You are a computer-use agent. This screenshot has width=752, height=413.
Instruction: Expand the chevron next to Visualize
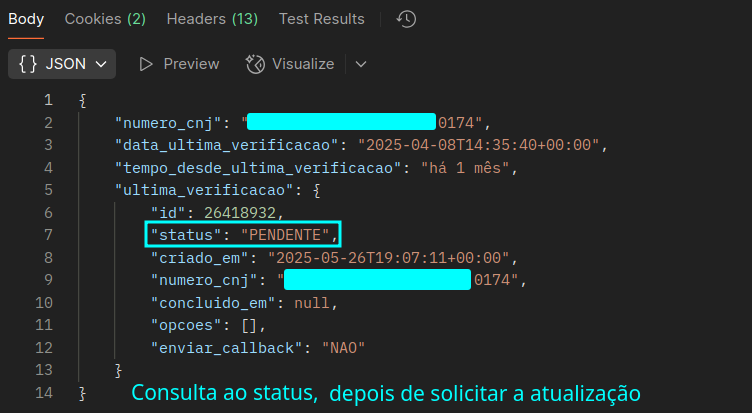click(361, 64)
